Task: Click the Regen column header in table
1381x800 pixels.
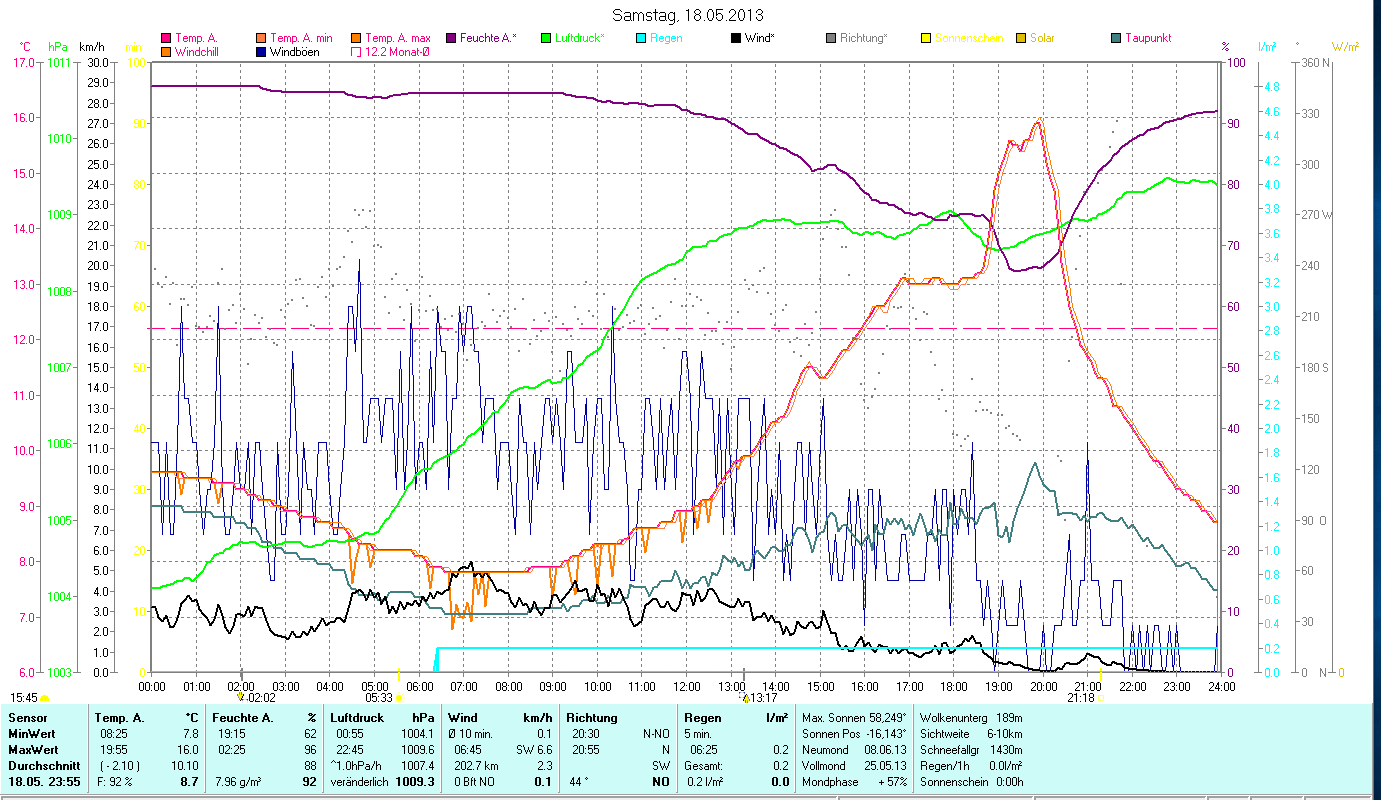Action: pos(702,718)
